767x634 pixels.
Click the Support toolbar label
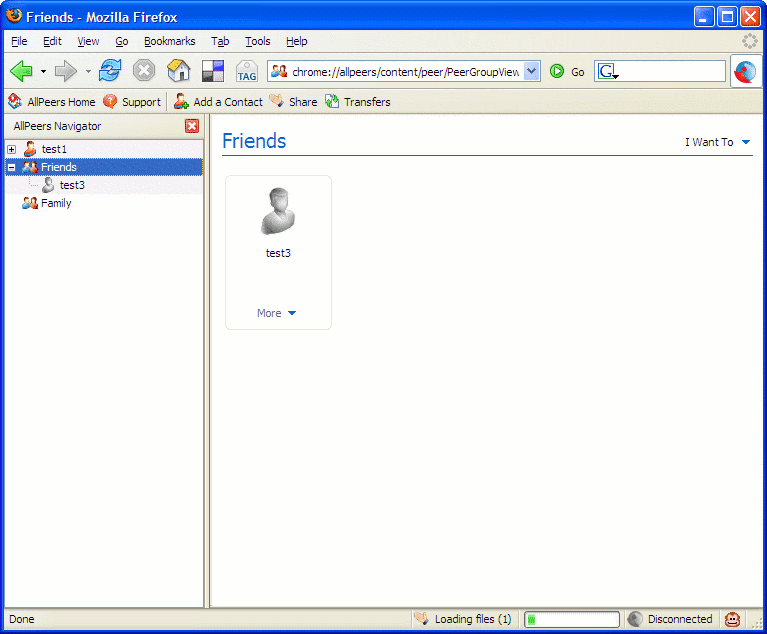click(x=141, y=102)
